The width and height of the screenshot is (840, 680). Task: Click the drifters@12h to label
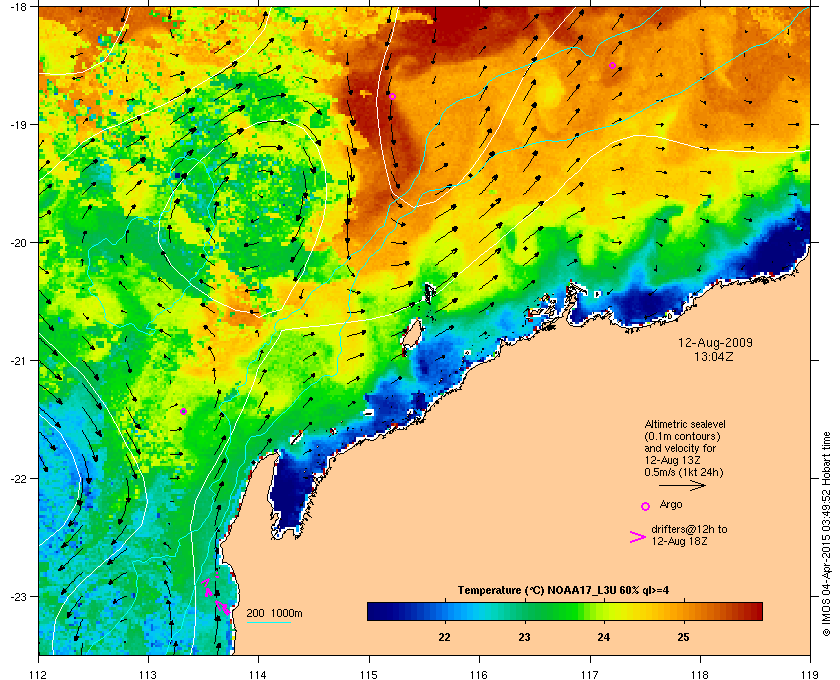(689, 529)
